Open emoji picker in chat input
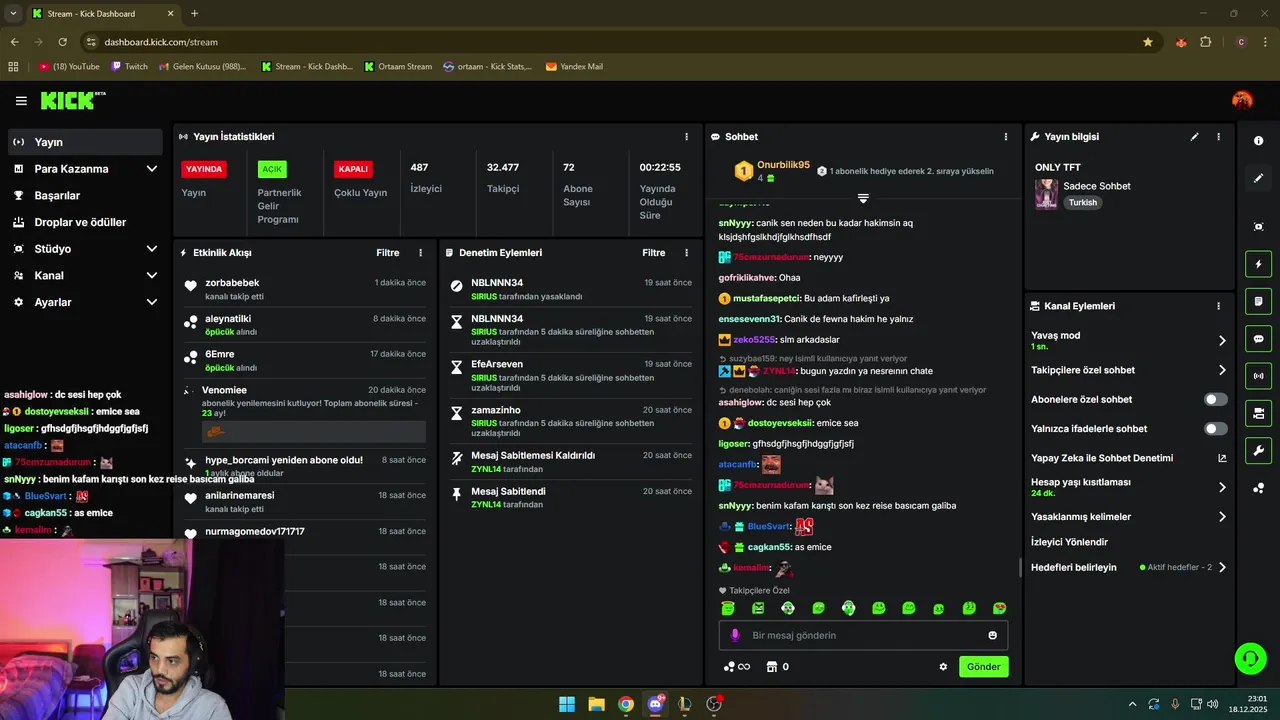The width and height of the screenshot is (1280, 720). coord(992,635)
